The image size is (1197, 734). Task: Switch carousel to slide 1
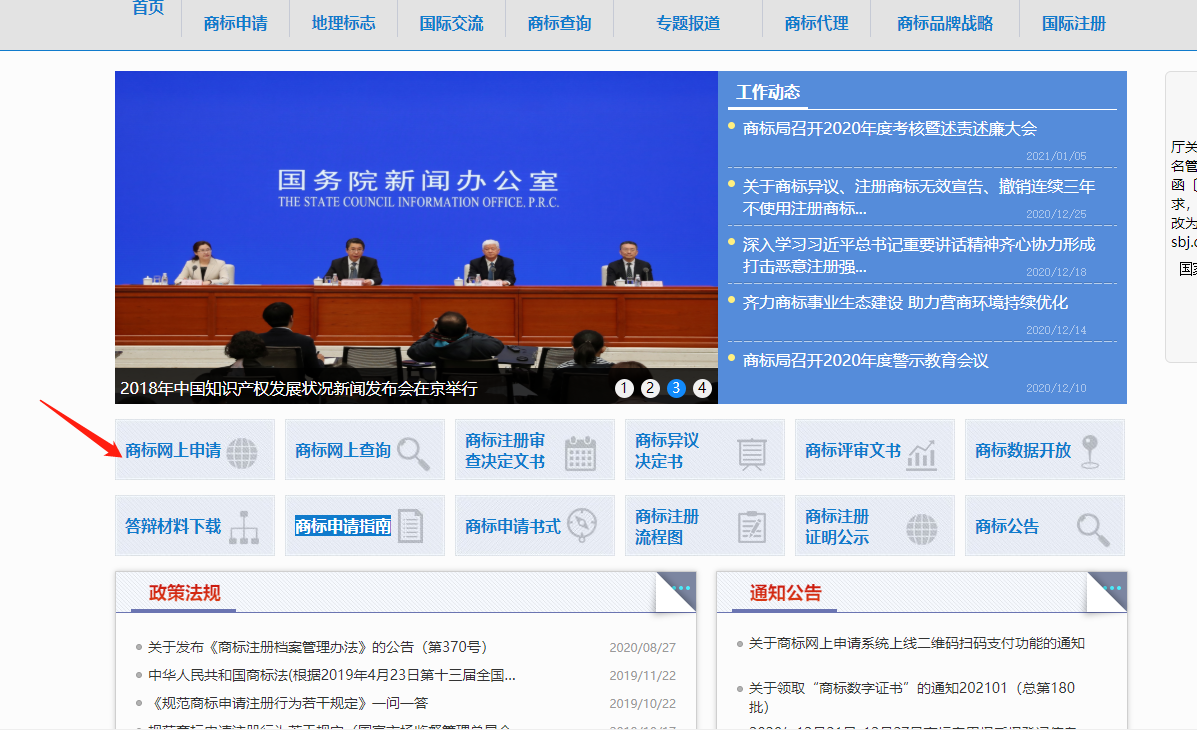click(x=624, y=388)
